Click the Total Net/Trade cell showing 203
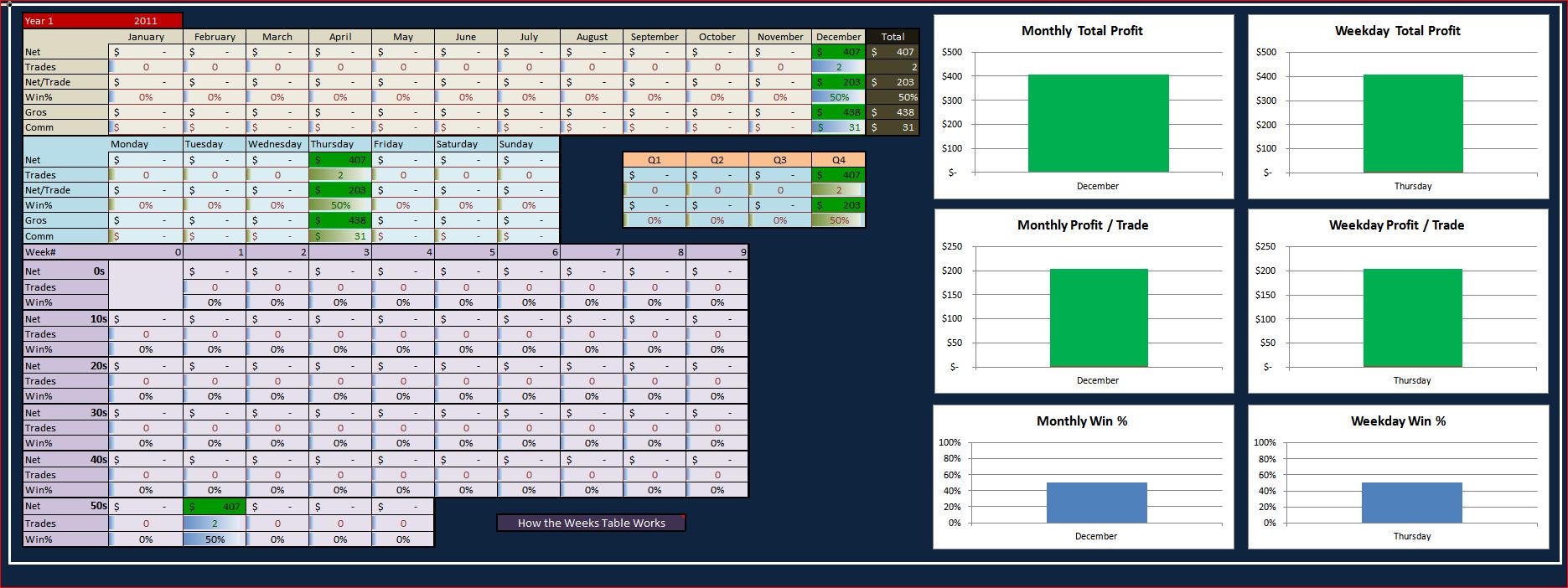The width and height of the screenshot is (1568, 588). tap(893, 82)
